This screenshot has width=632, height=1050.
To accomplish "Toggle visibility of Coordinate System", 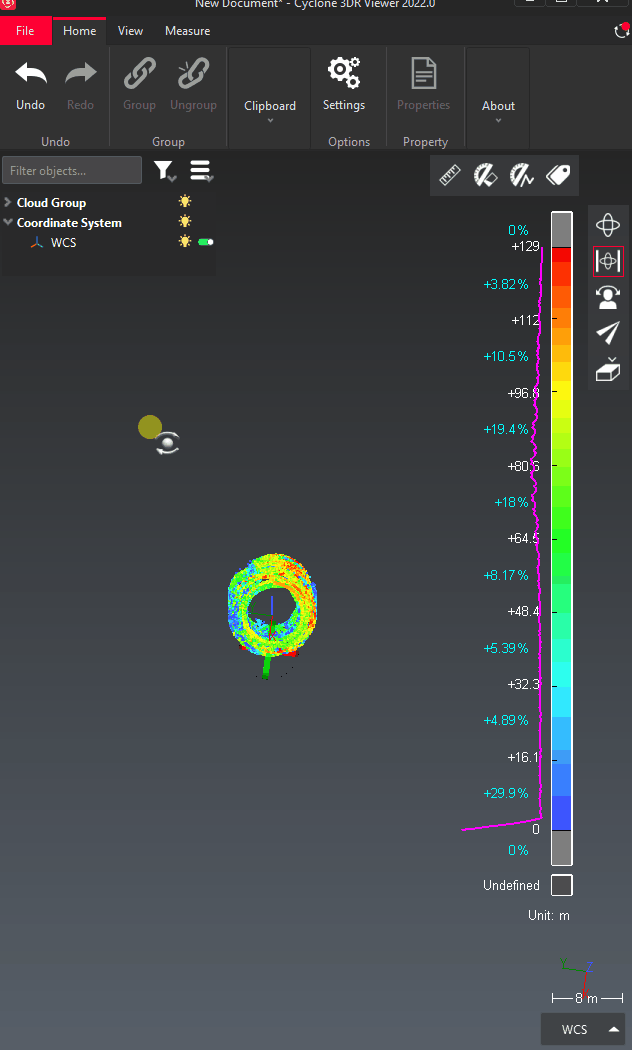I will 185,222.
